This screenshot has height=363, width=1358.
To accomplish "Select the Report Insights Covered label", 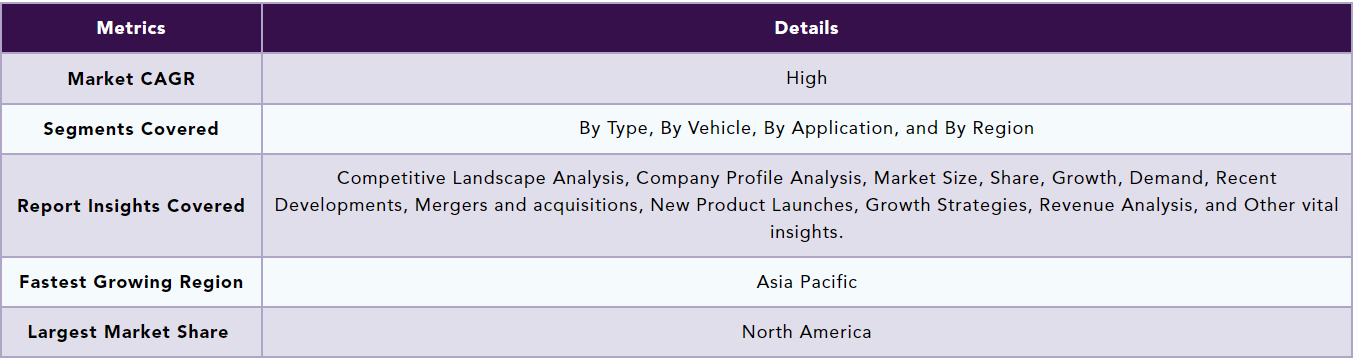I will [131, 205].
